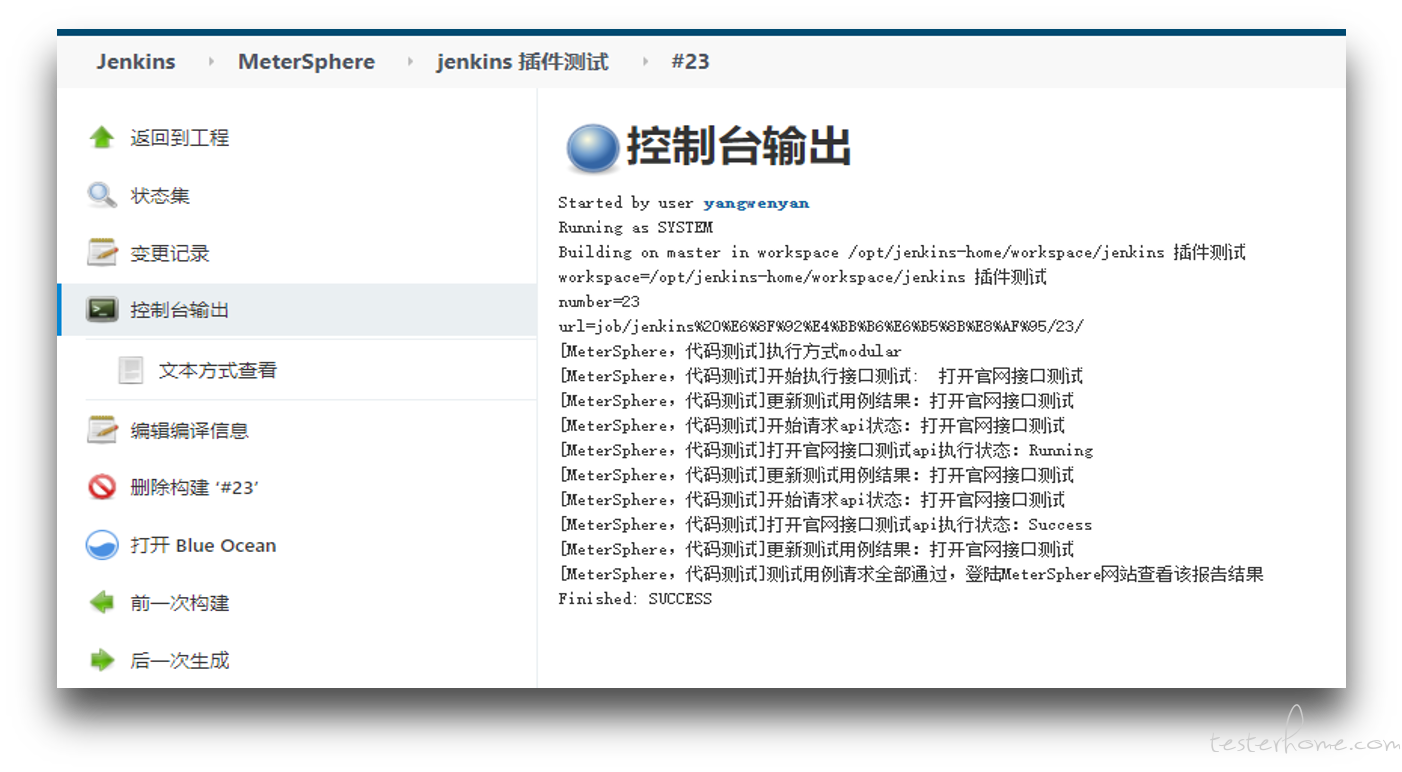The height and width of the screenshot is (772, 1402).
Task: Click the Jenkins breadcrumb
Action: 136,62
